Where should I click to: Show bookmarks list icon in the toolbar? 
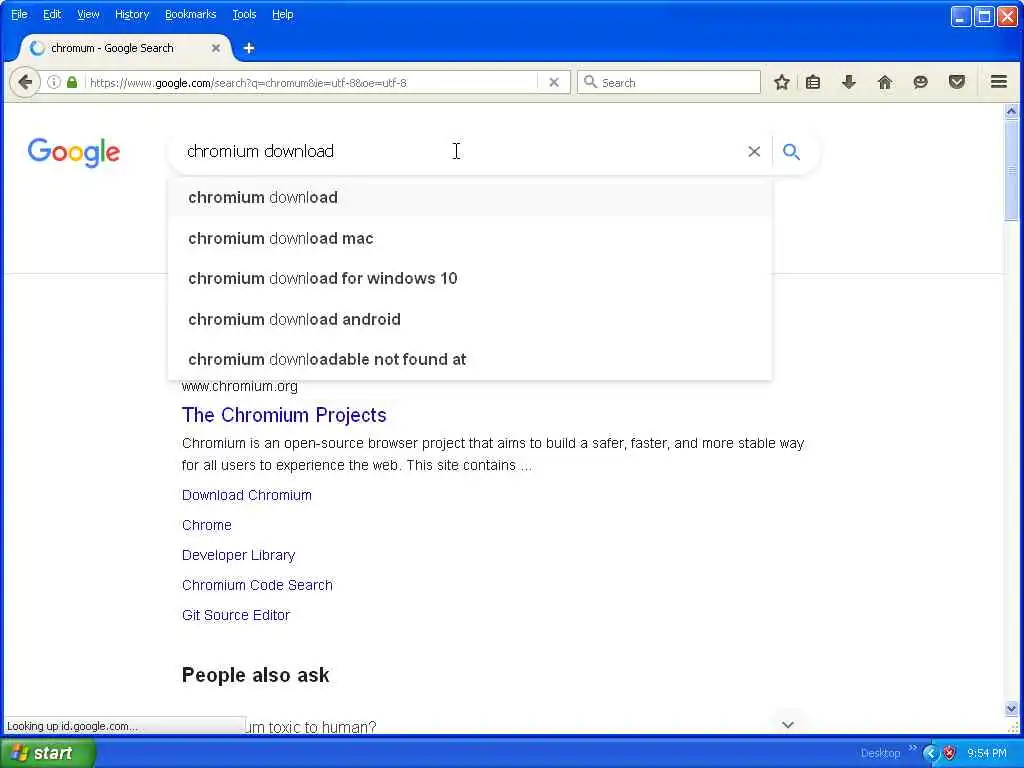click(813, 82)
